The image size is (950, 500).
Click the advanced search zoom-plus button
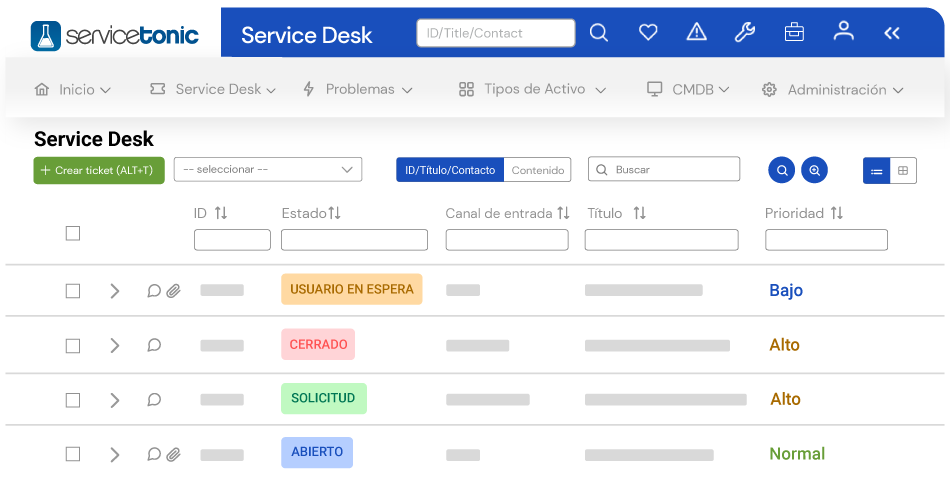point(814,170)
